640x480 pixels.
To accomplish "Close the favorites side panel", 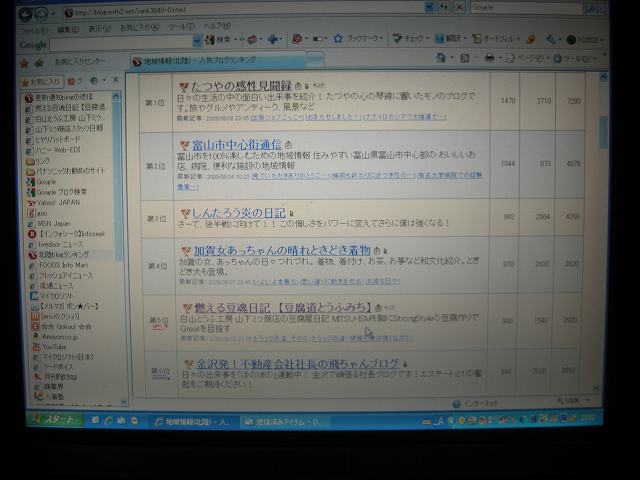I will (115, 80).
